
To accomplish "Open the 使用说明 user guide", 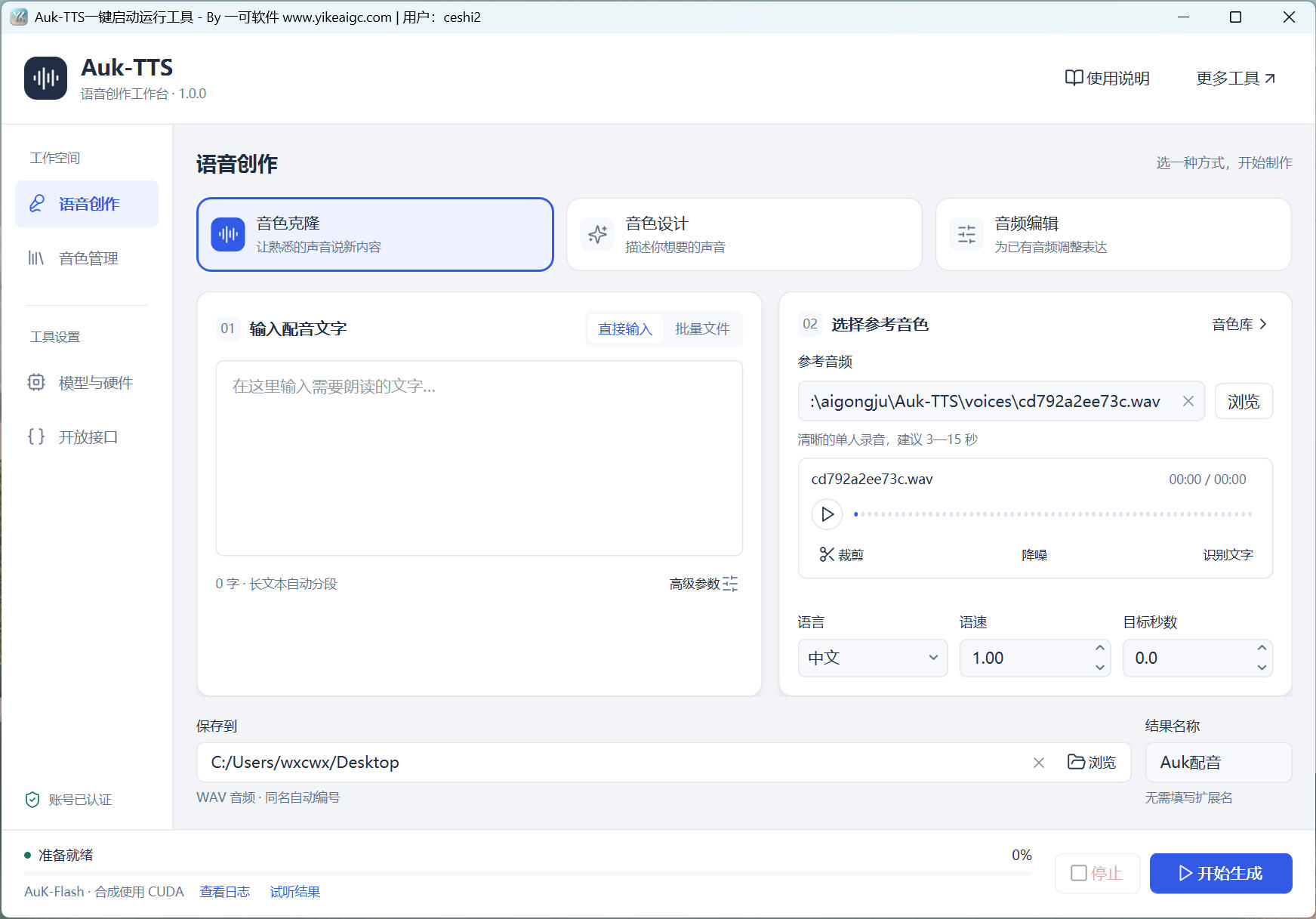I will (1107, 78).
